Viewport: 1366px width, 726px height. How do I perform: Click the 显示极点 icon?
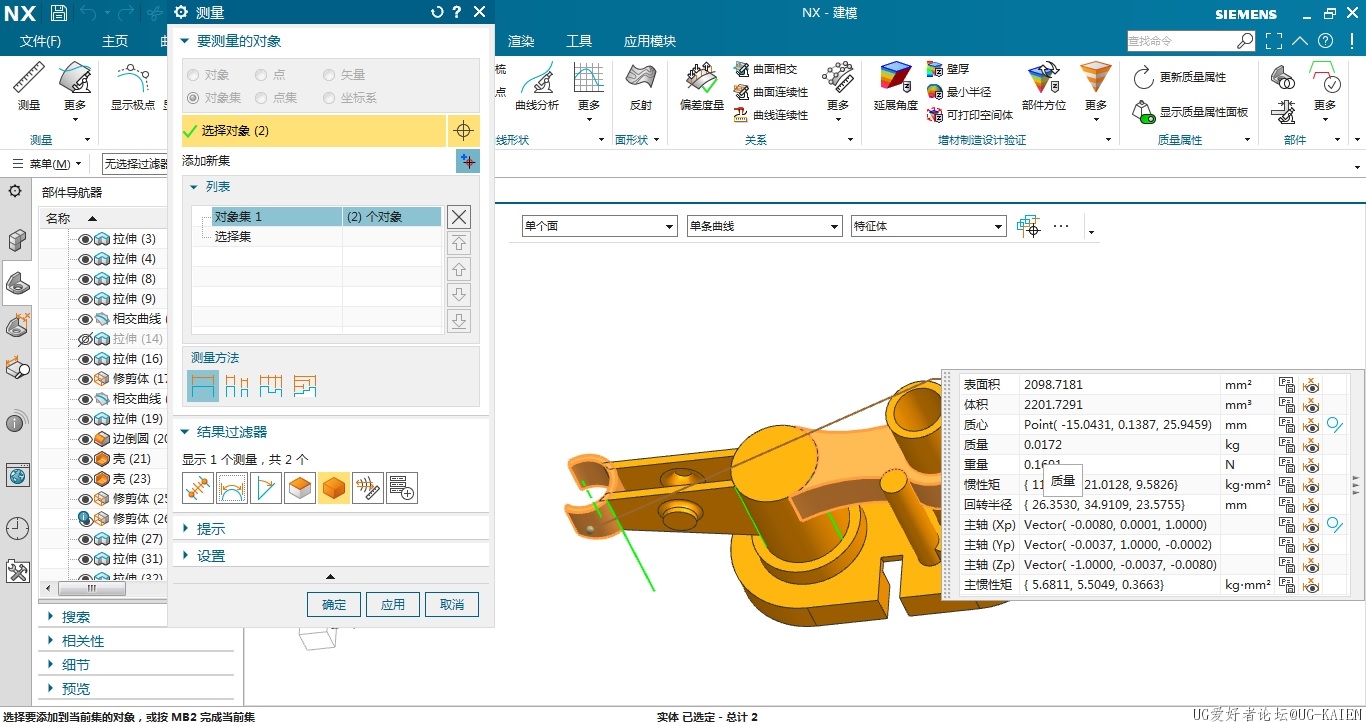point(133,85)
